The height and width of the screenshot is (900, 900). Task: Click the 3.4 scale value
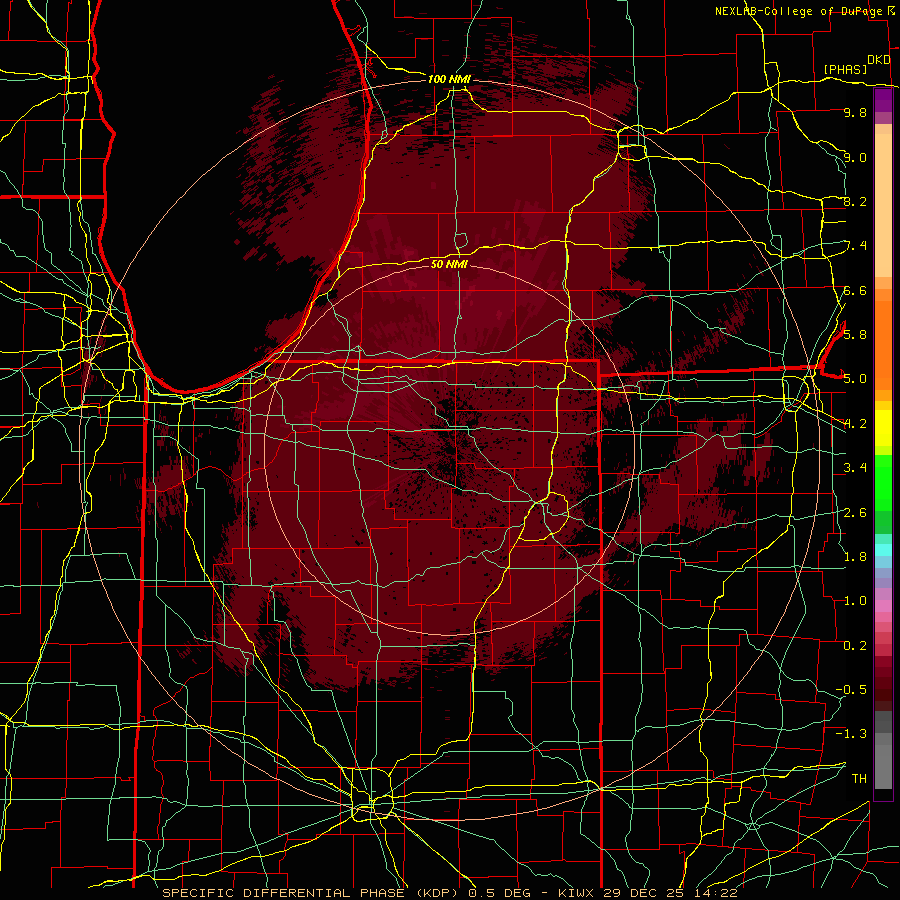point(855,468)
